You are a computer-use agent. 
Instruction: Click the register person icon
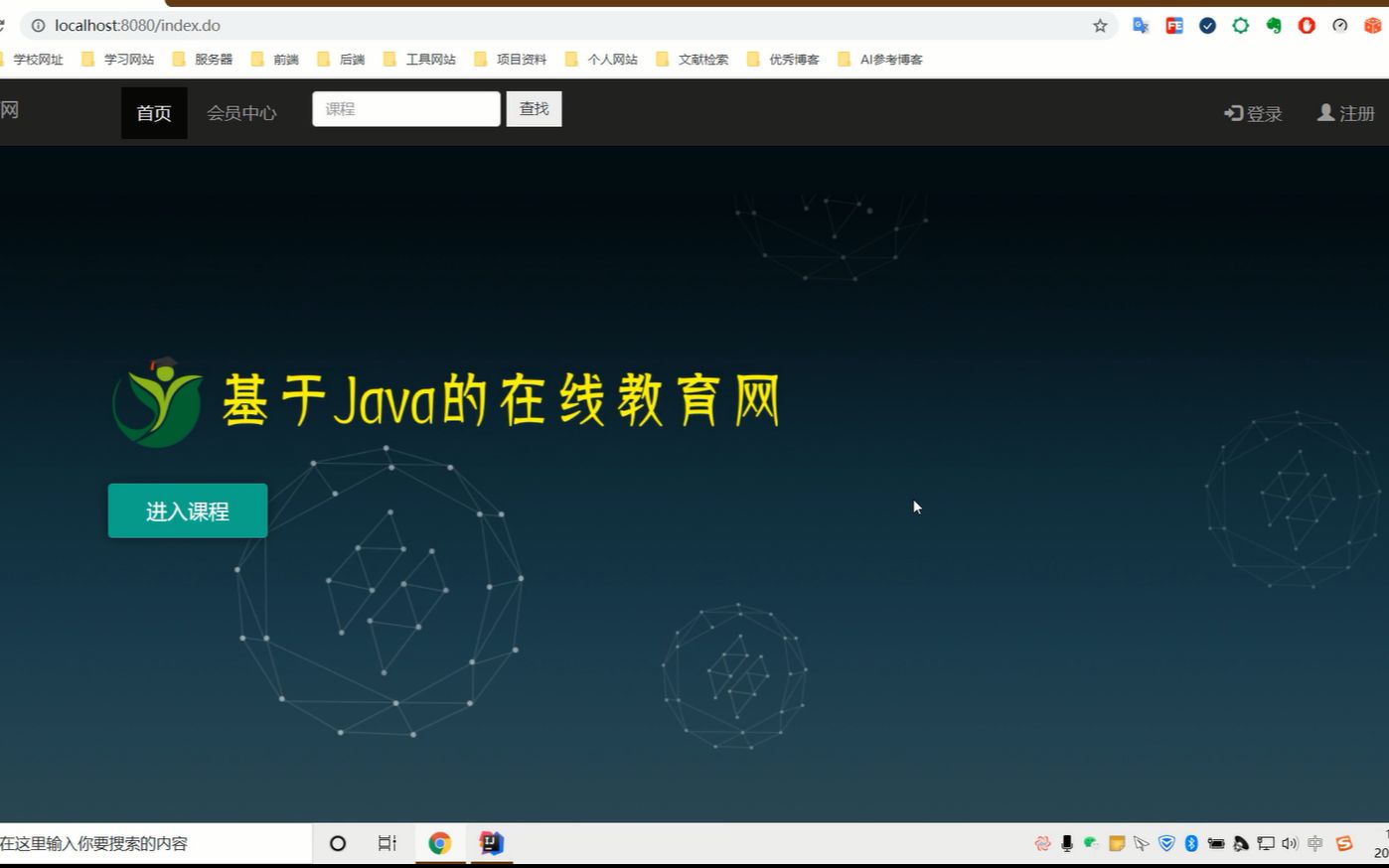point(1325,113)
